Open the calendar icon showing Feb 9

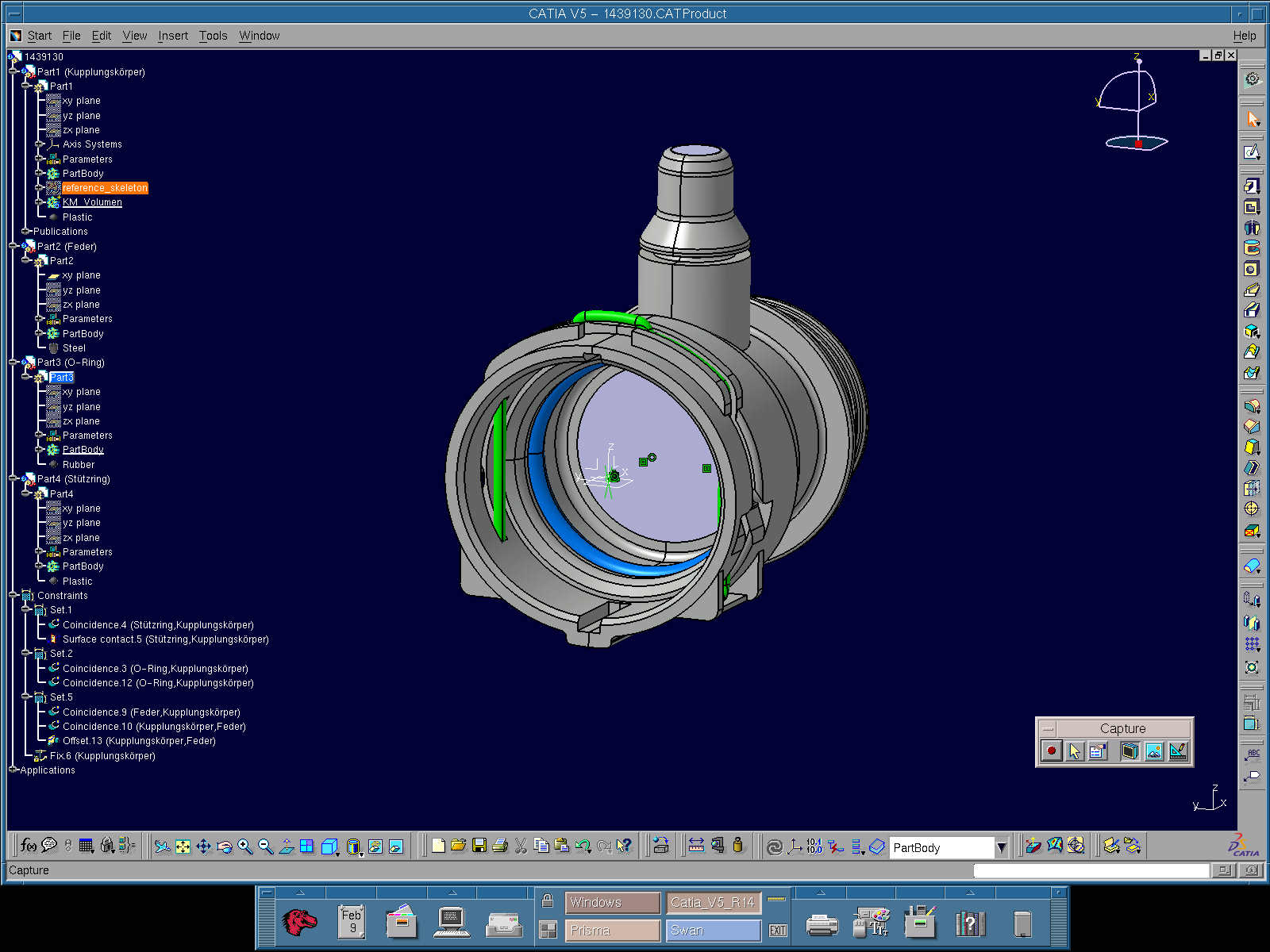(x=351, y=922)
